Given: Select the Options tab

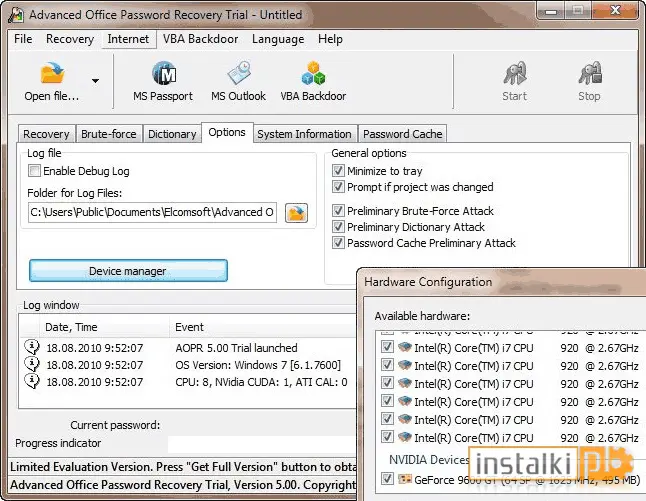Looking at the screenshot, I should point(227,132).
